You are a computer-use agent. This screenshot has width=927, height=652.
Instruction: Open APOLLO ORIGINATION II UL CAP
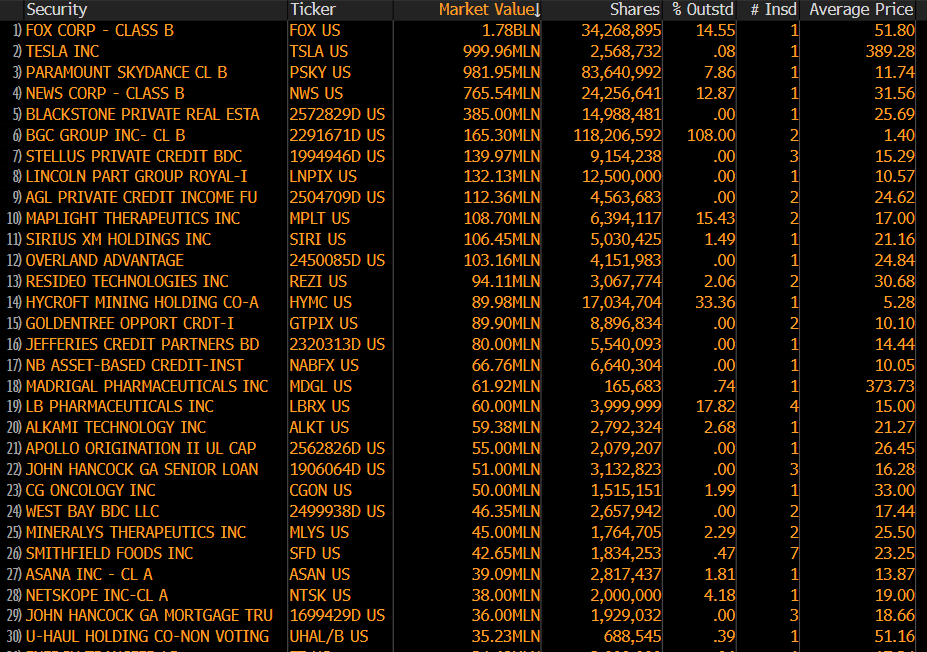[x=141, y=449]
